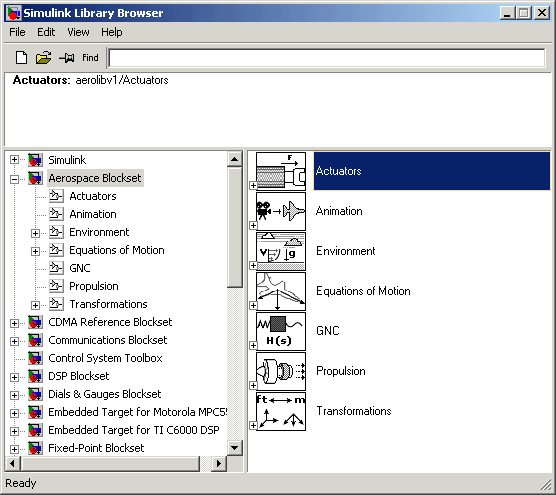Click the tree vertical scrollbar thumb

tap(234, 227)
